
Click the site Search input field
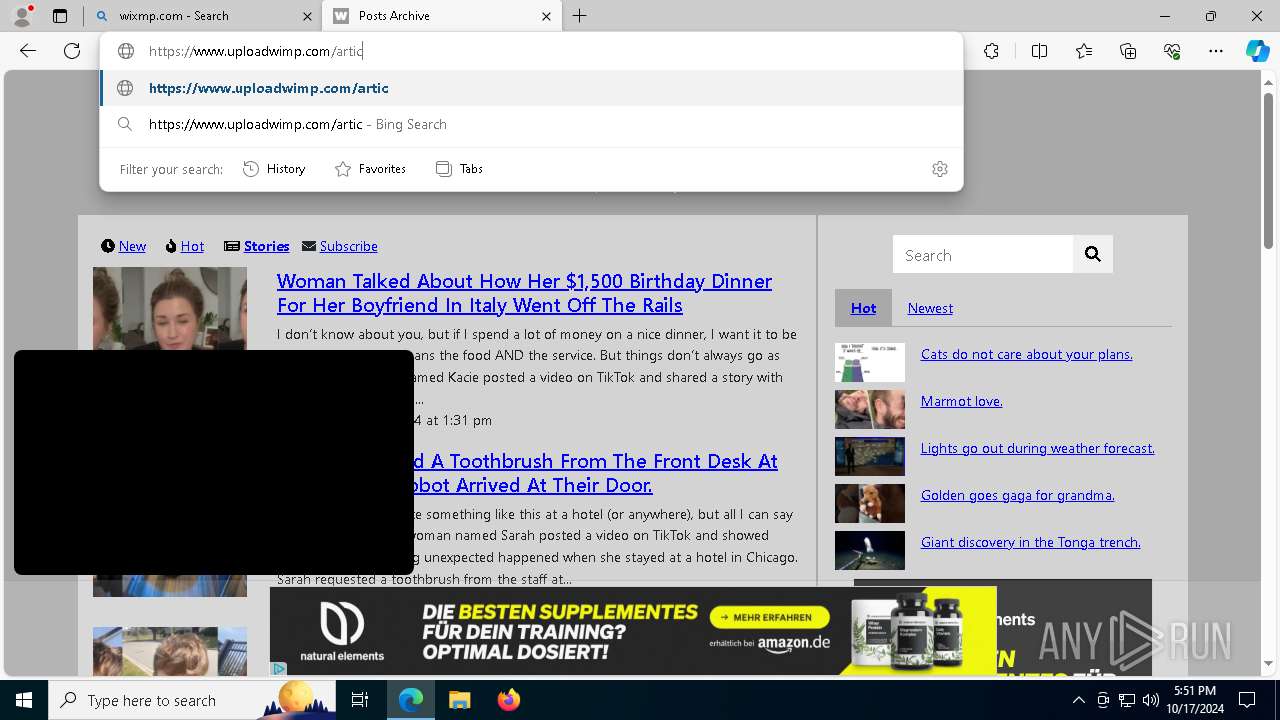point(983,254)
